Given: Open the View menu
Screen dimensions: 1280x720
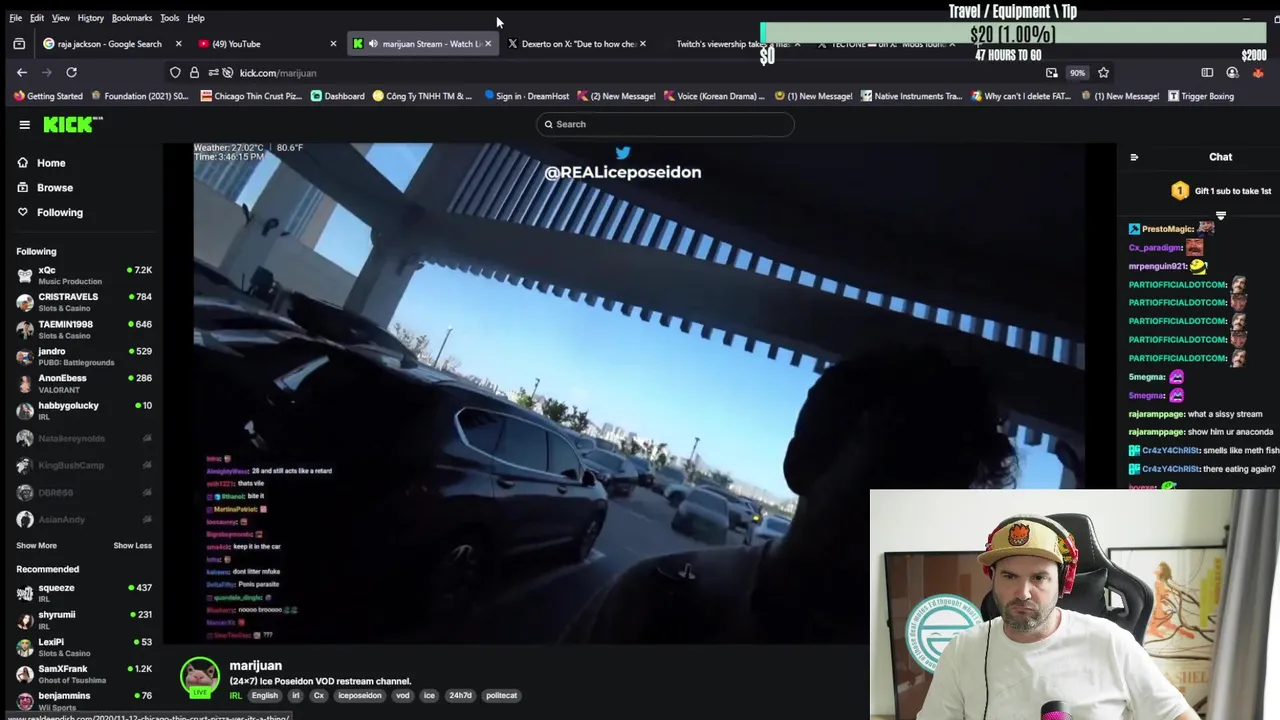Looking at the screenshot, I should (x=61, y=18).
